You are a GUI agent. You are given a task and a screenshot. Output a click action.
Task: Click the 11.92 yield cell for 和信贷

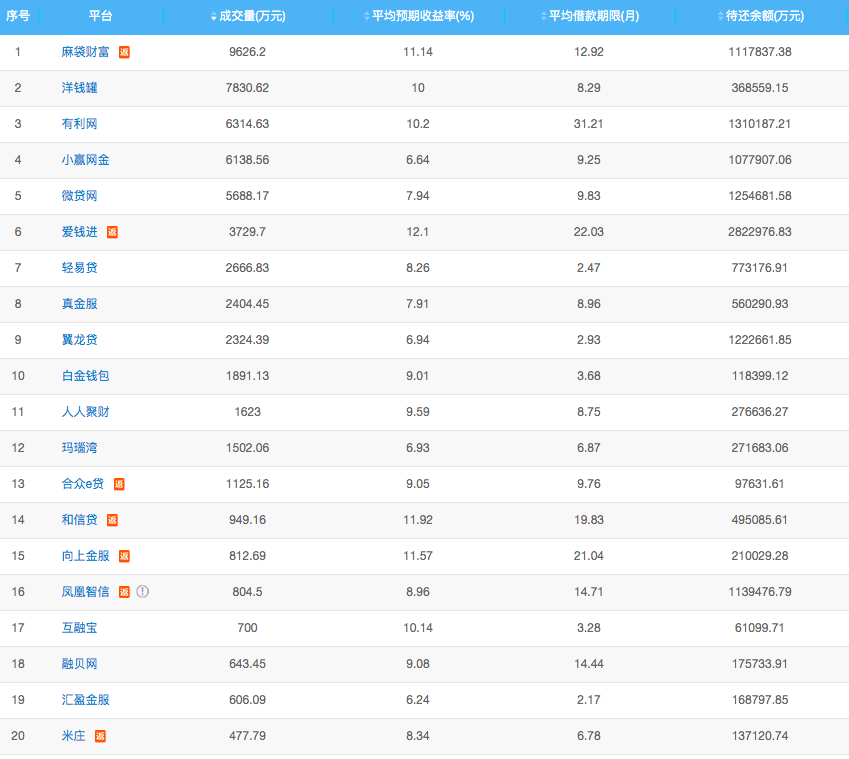click(418, 520)
